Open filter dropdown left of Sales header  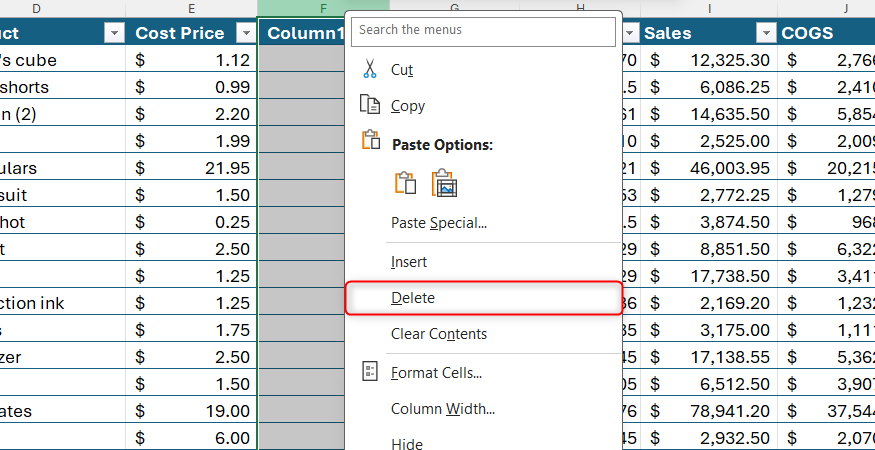[630, 33]
